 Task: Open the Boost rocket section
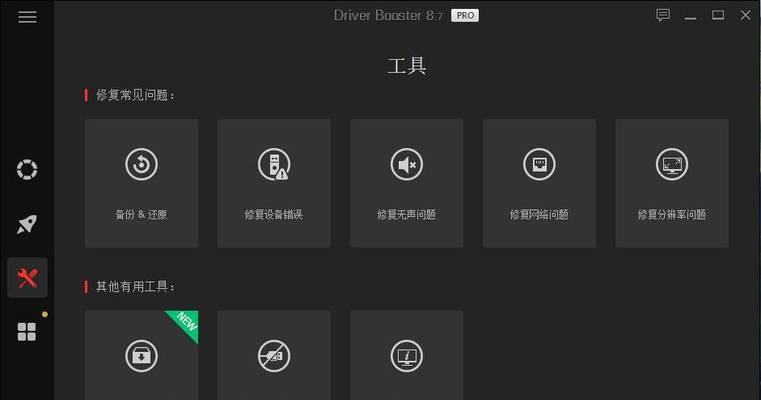pyautogui.click(x=27, y=224)
